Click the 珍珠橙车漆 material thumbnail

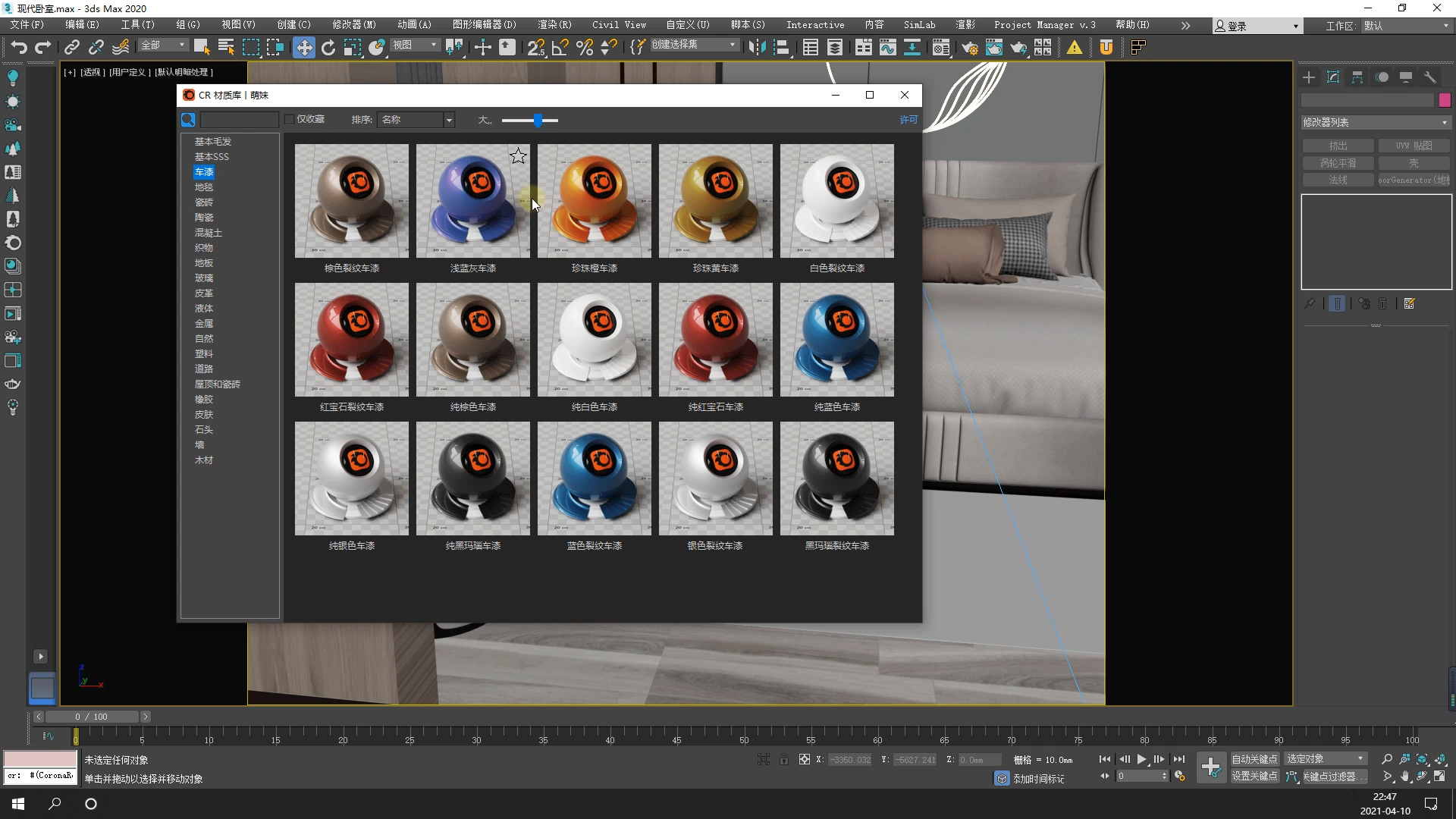coord(595,201)
